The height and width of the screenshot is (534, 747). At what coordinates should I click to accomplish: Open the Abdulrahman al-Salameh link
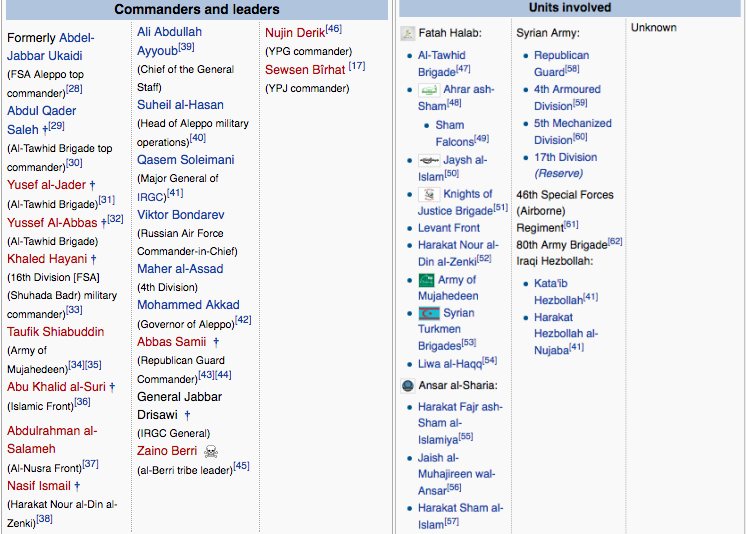click(x=52, y=440)
